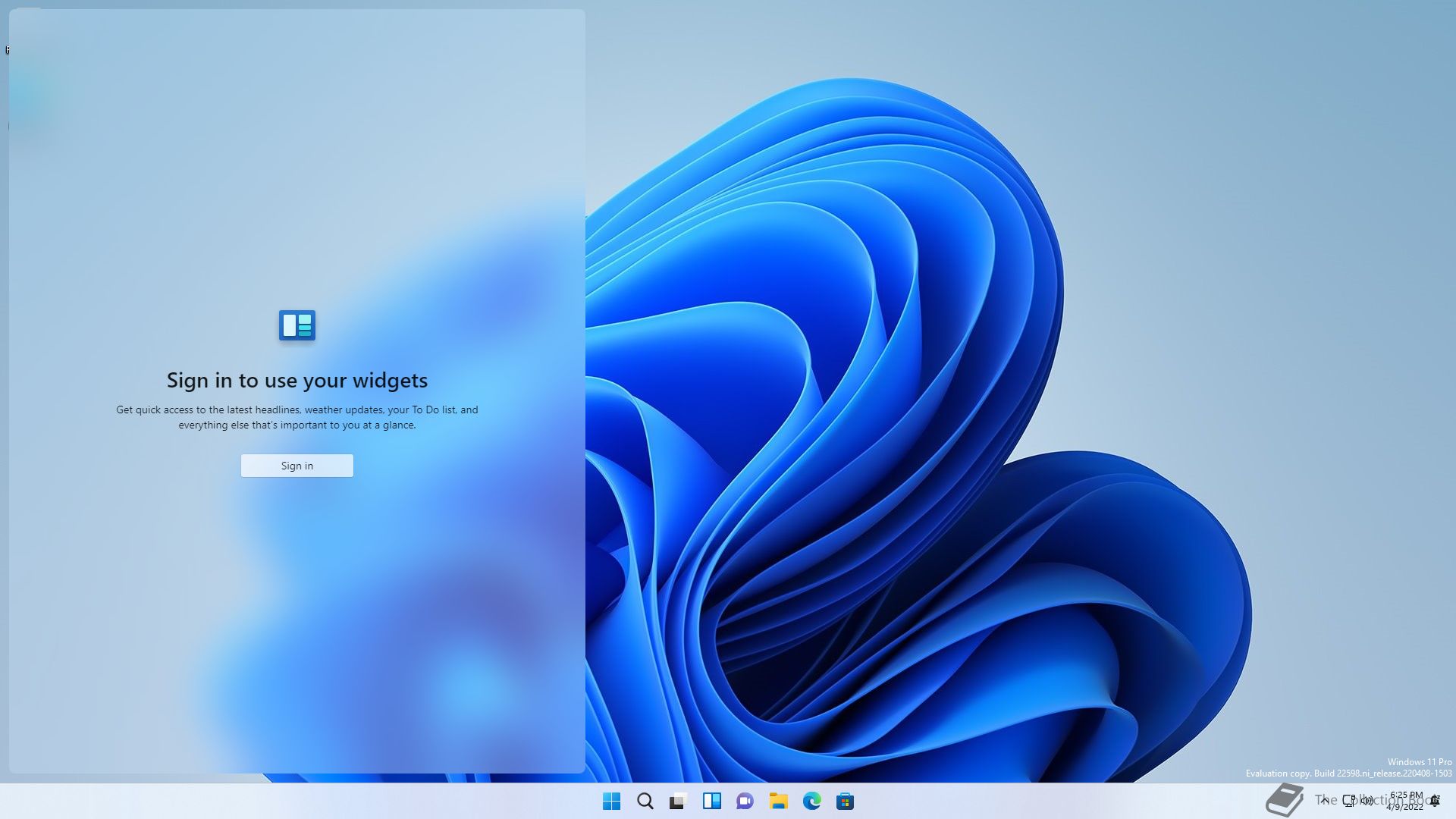The image size is (1456, 819).
Task: Open the notification bell icon
Action: click(1435, 800)
